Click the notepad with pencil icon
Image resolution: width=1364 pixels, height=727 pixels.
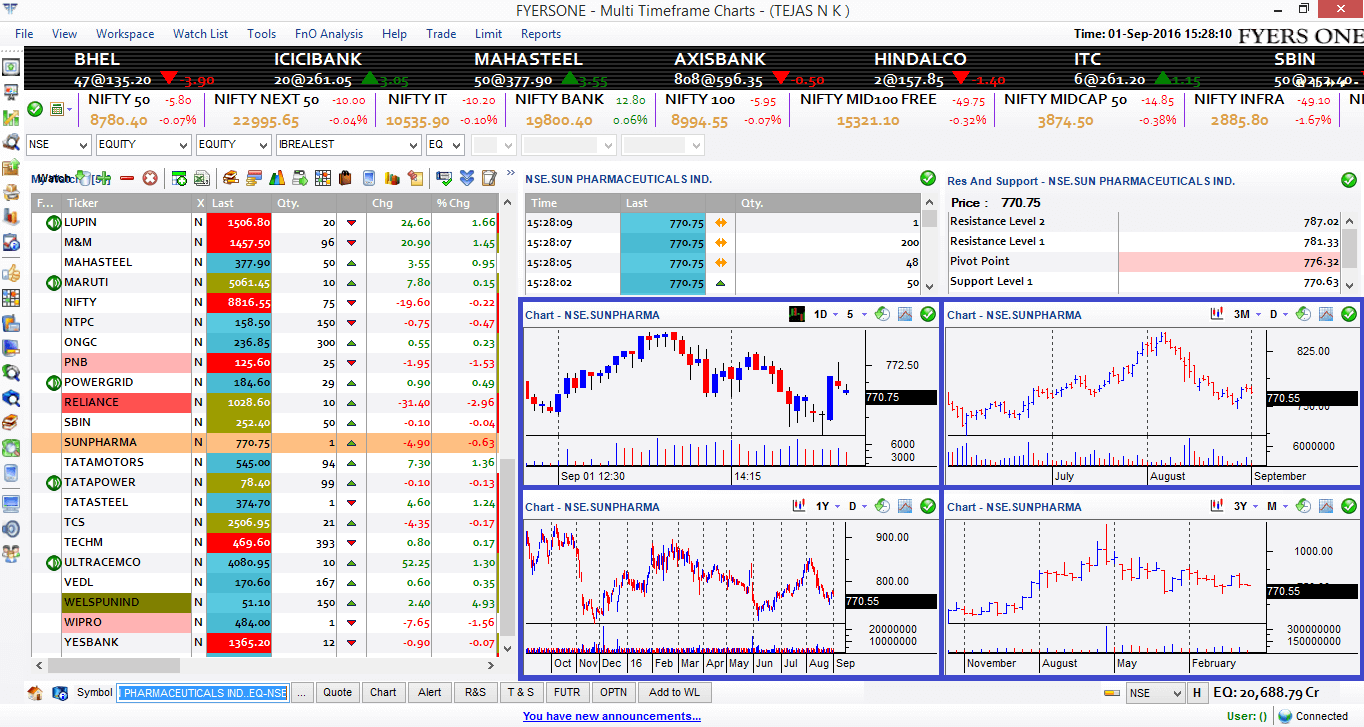489,178
